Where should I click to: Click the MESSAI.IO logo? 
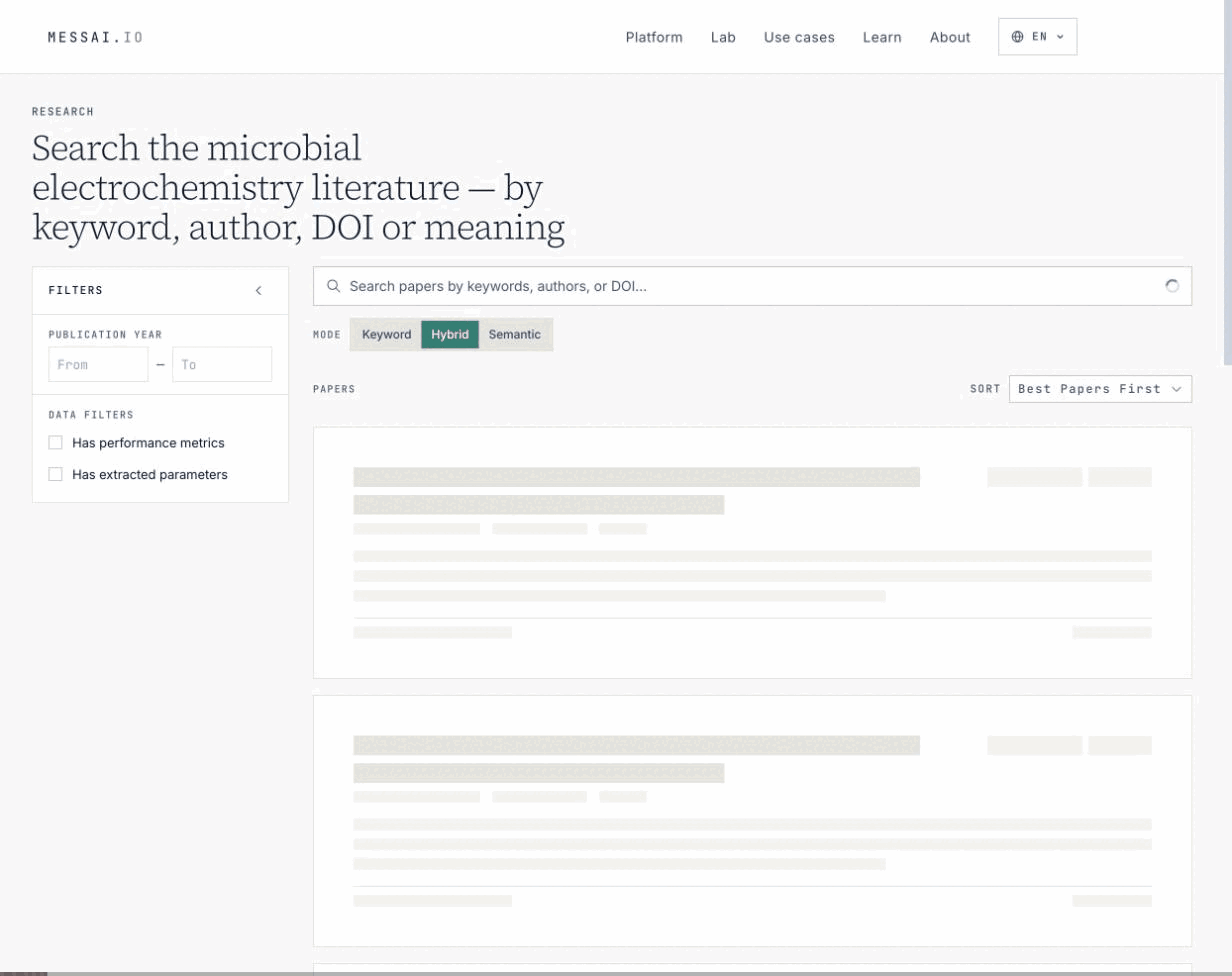(x=95, y=37)
